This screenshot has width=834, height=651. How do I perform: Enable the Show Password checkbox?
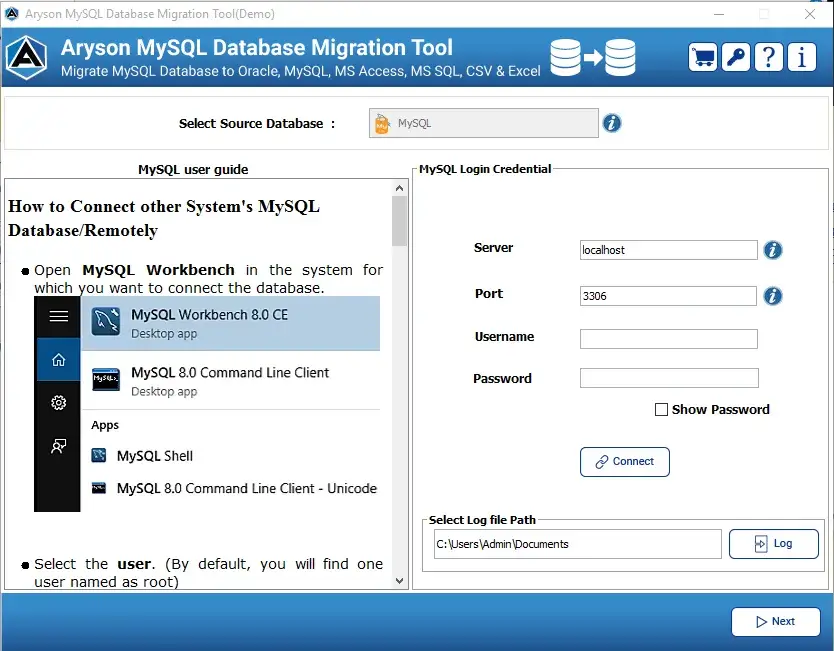click(x=661, y=410)
